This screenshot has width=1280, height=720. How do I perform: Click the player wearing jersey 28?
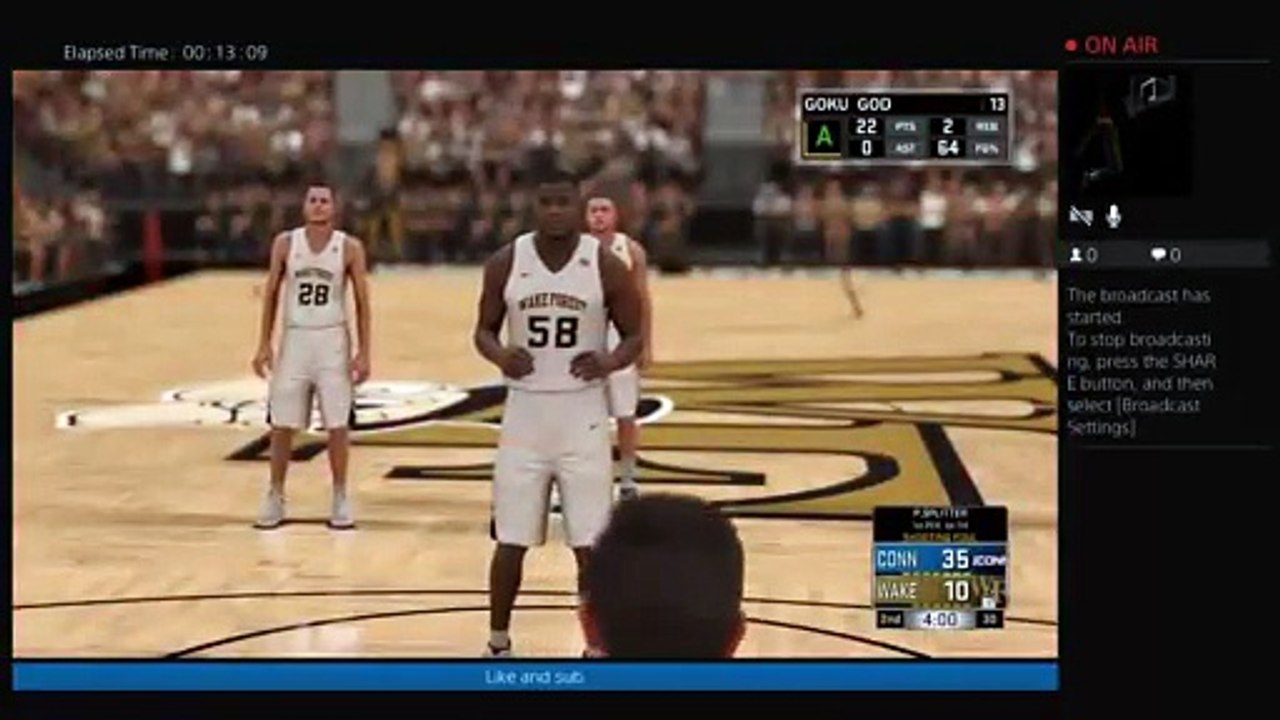pyautogui.click(x=311, y=355)
